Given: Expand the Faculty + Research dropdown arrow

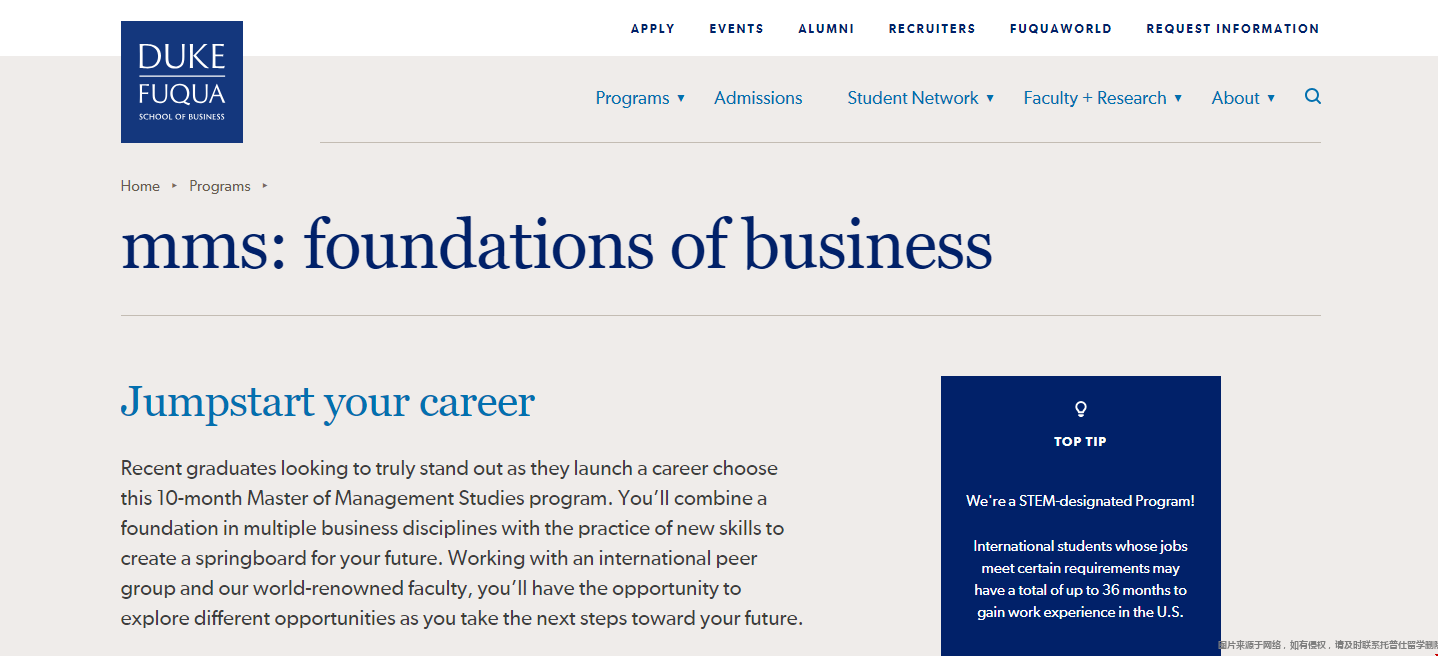Looking at the screenshot, I should click(x=1178, y=98).
